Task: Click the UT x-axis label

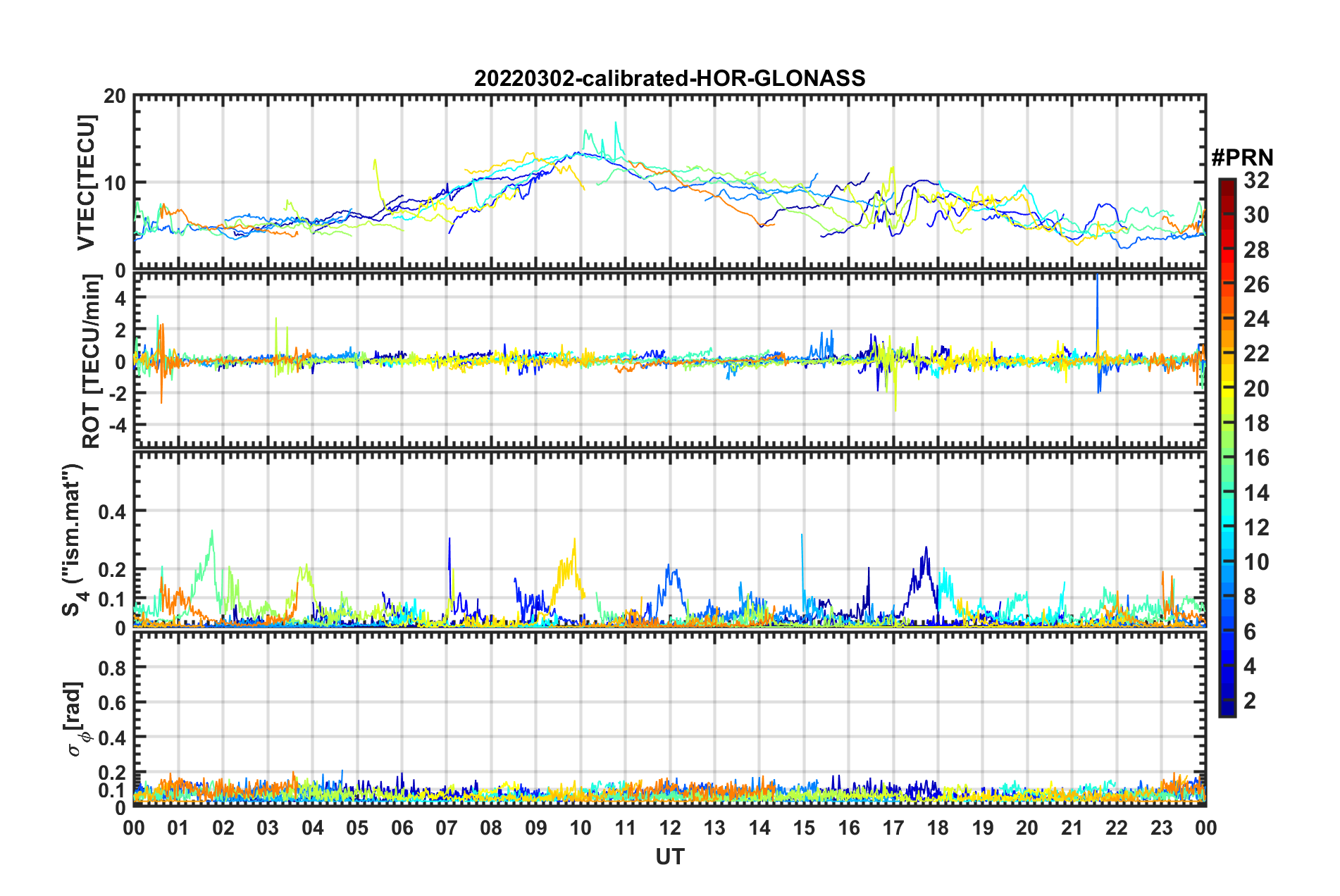Action: tap(670, 857)
